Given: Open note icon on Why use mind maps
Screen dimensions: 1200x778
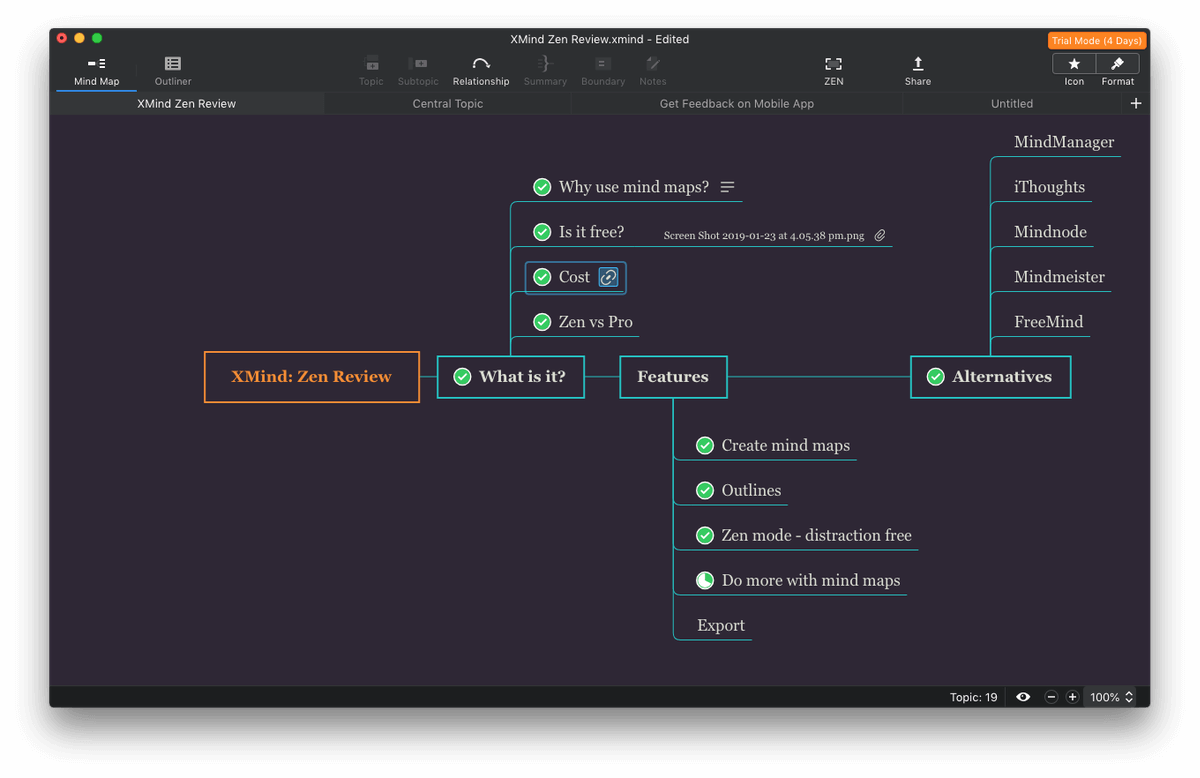Looking at the screenshot, I should click(728, 187).
